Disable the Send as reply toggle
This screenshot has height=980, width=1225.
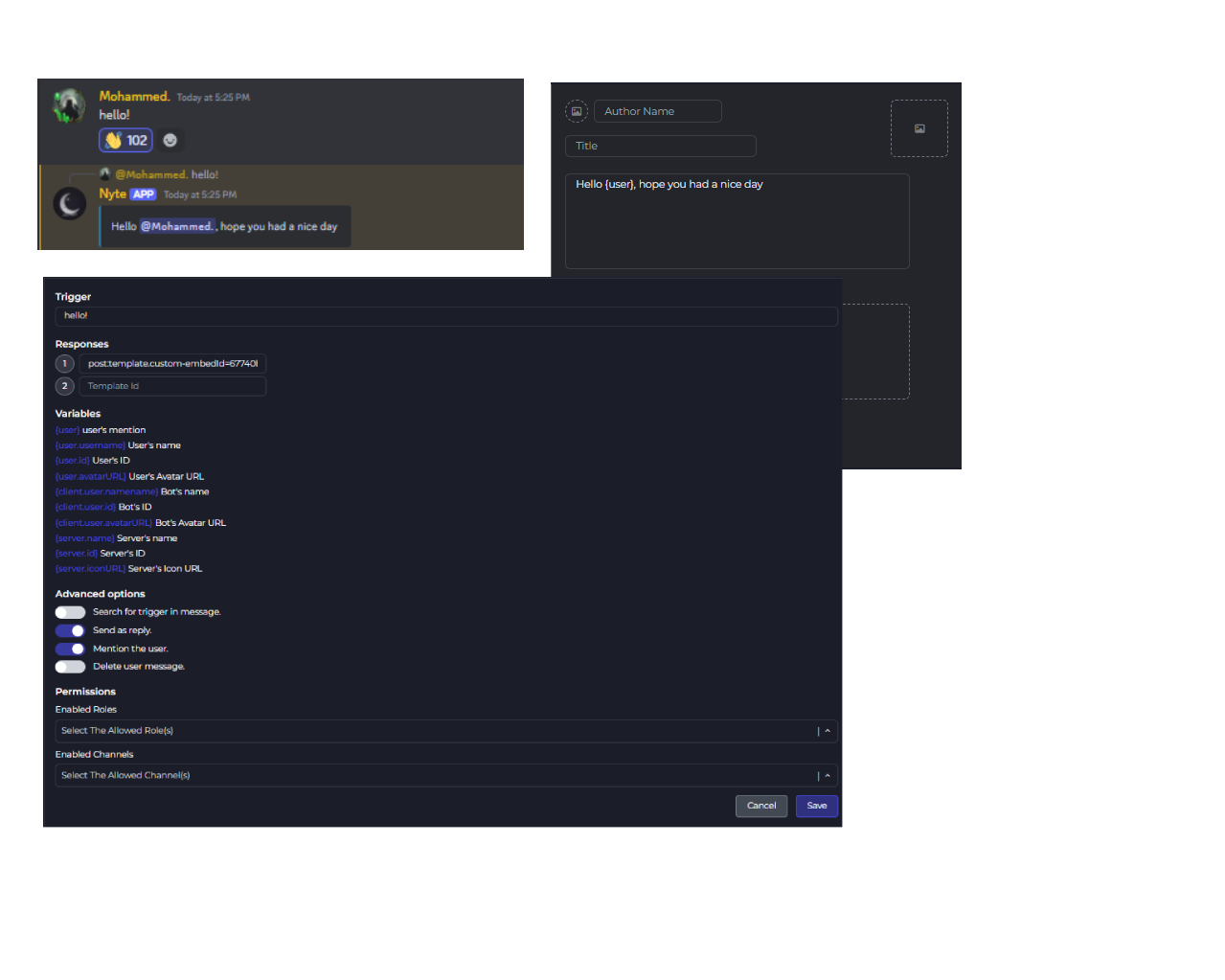click(x=70, y=630)
